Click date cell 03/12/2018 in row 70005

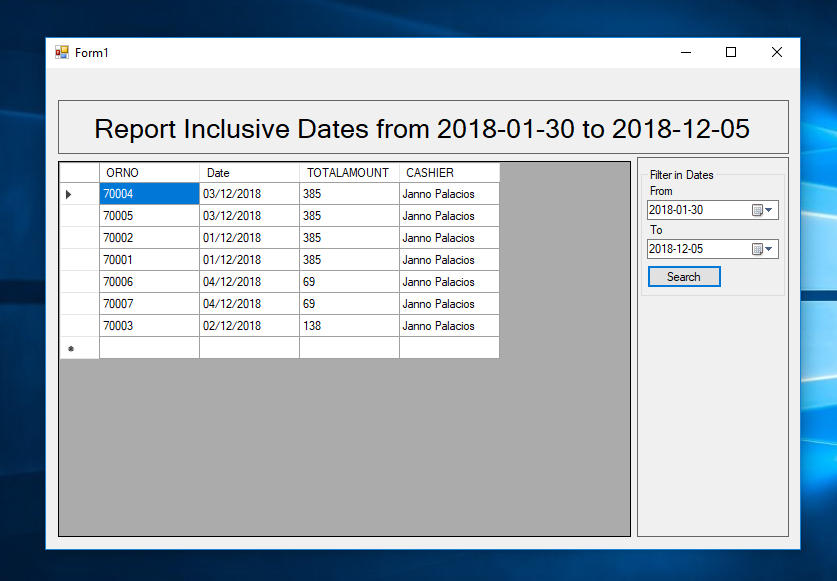click(x=249, y=216)
